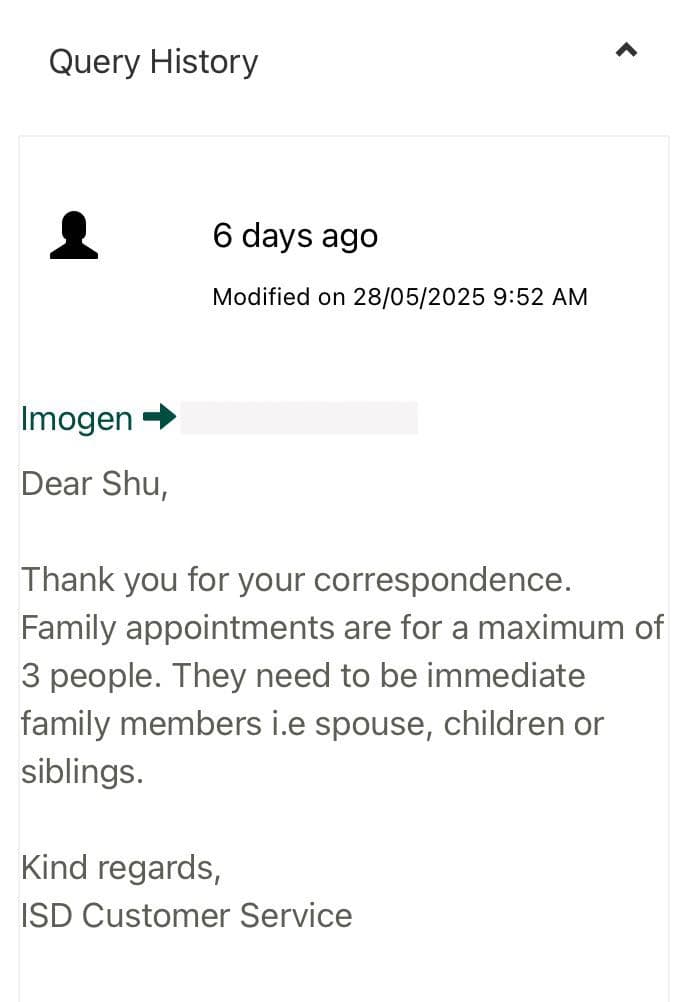The height and width of the screenshot is (1002, 689).
Task: Click the word "siblings." in the message
Action: pyautogui.click(x=82, y=772)
